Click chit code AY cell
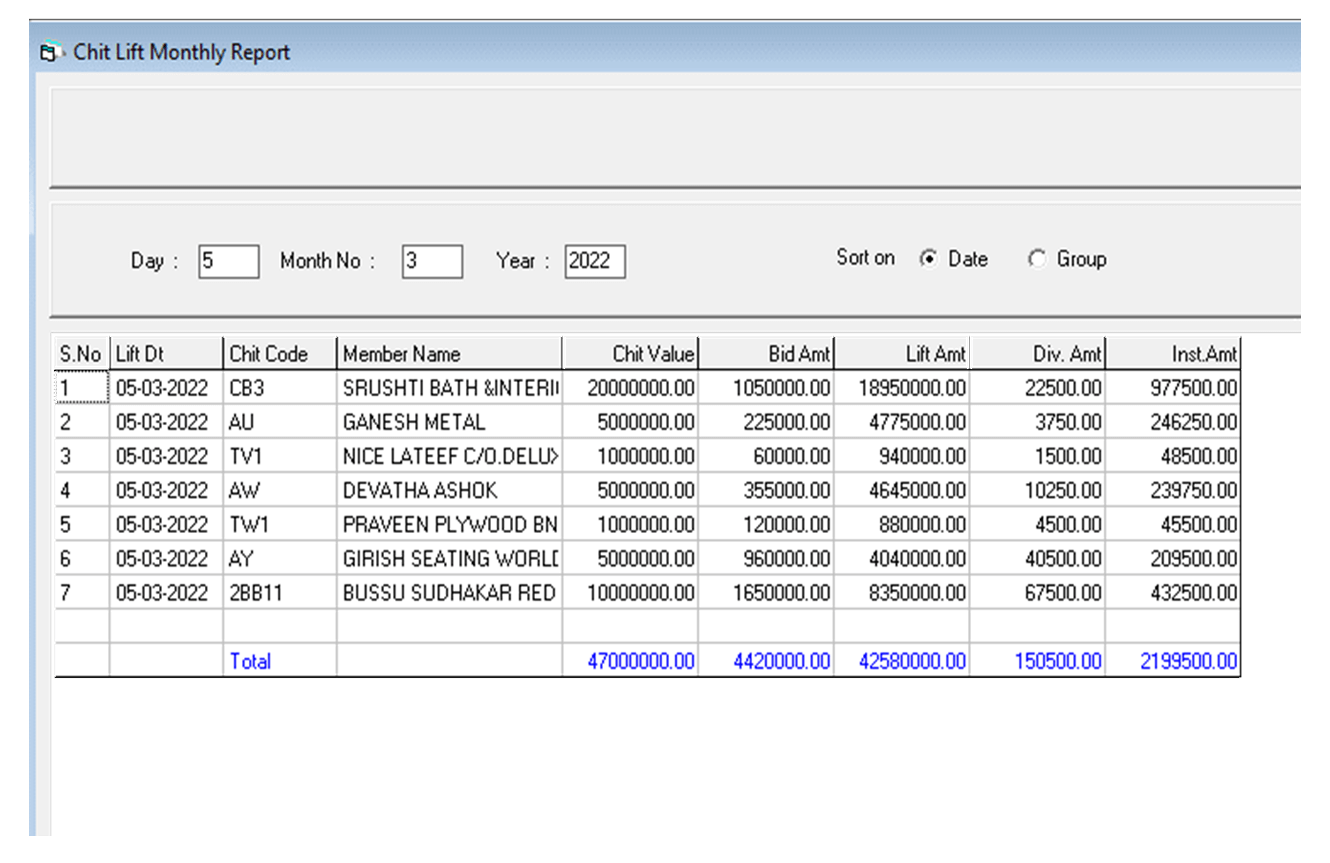 pyautogui.click(x=280, y=558)
